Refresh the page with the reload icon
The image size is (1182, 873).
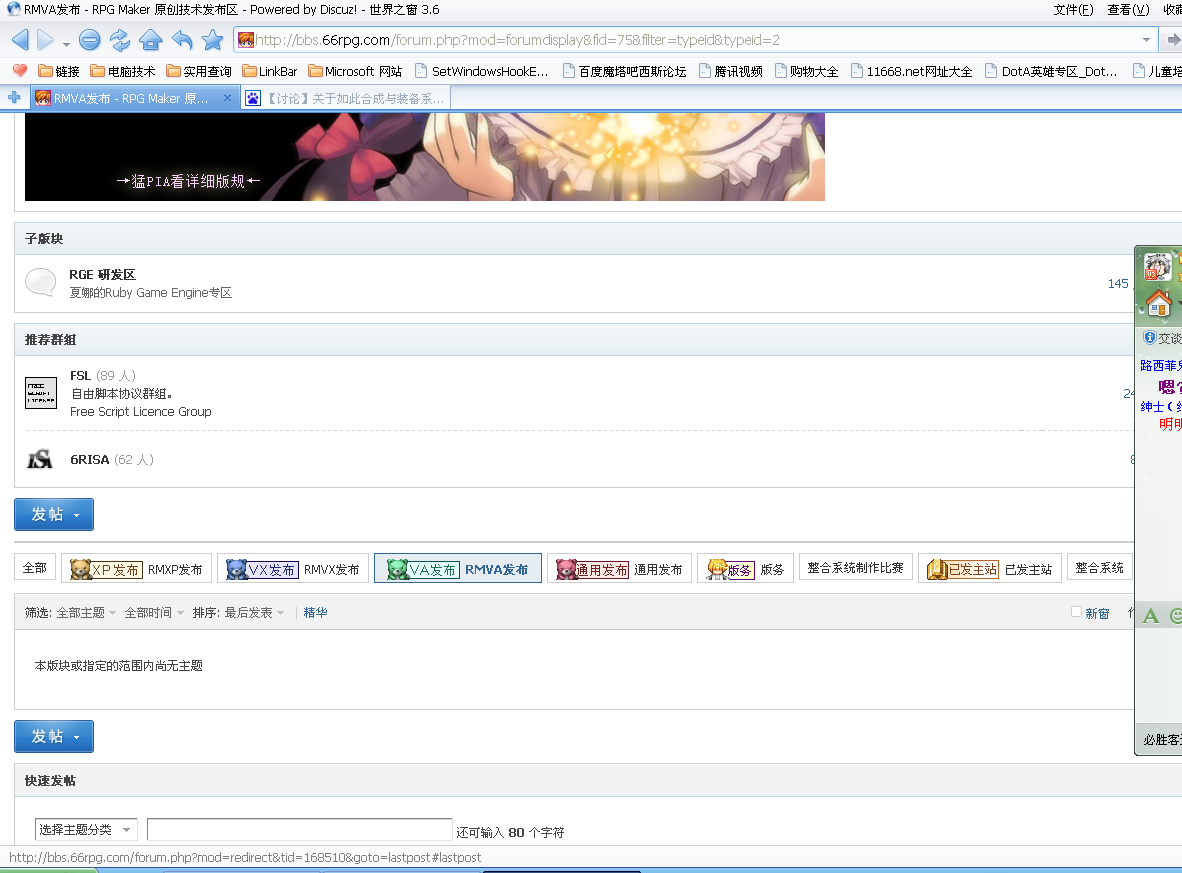tap(120, 40)
